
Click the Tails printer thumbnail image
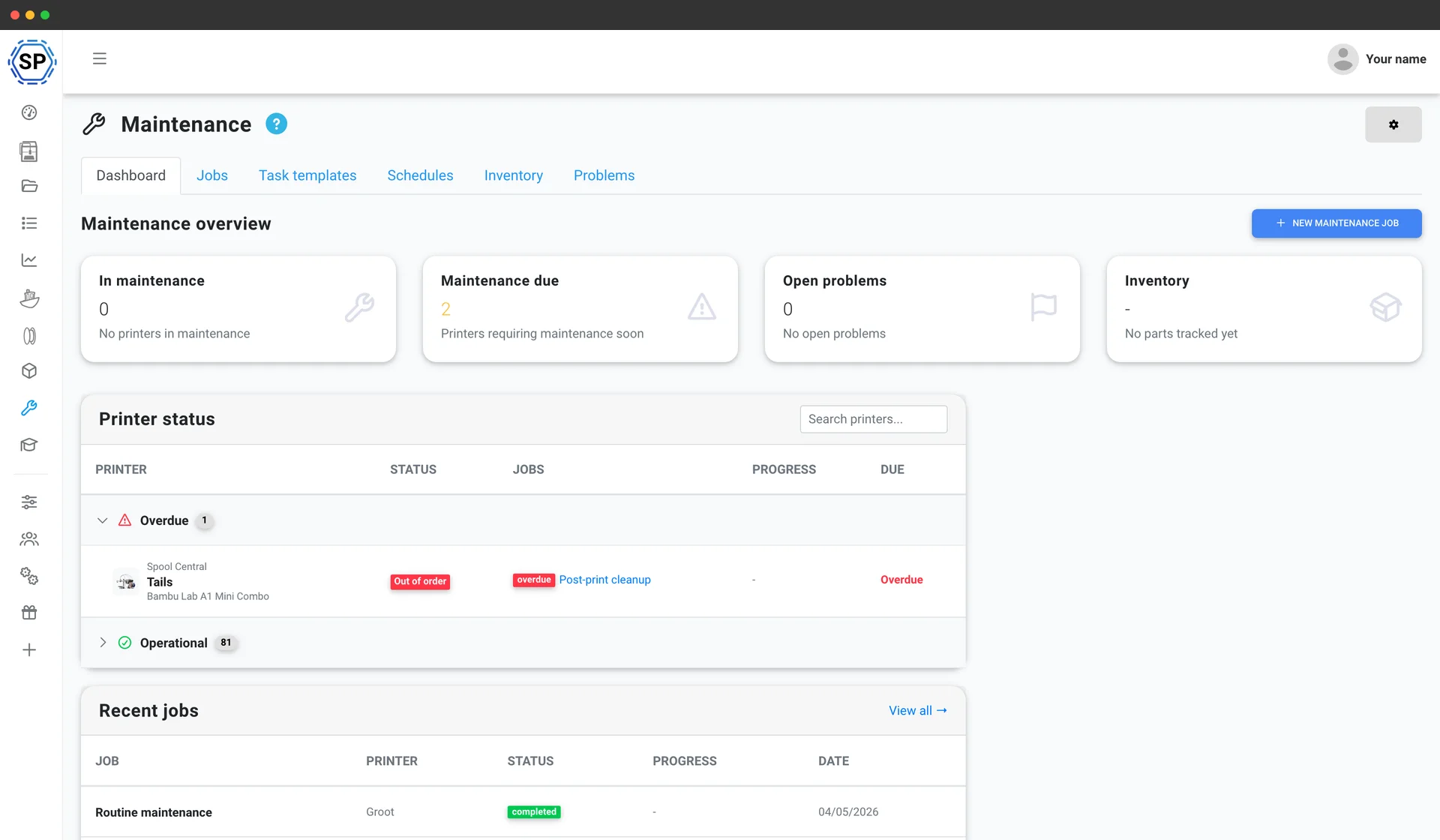[126, 582]
